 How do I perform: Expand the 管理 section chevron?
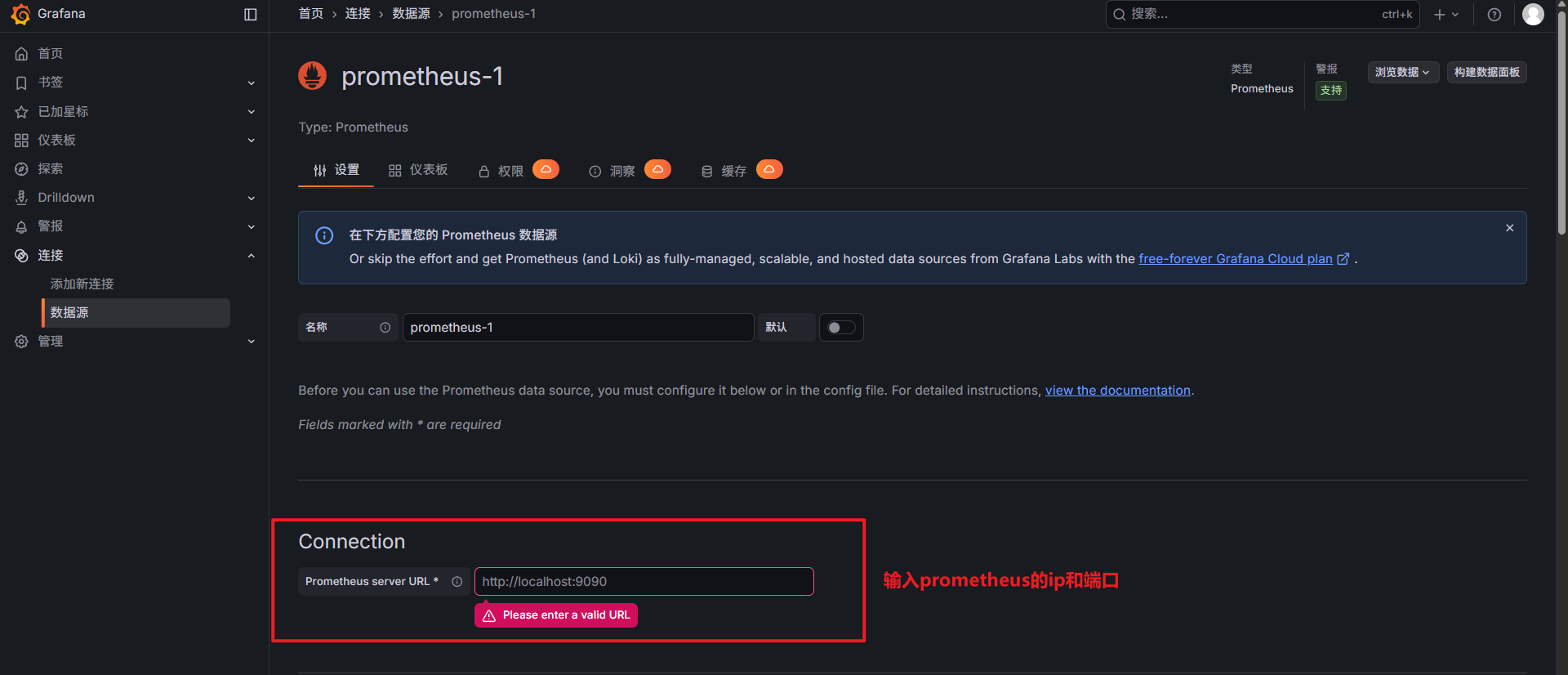tap(252, 342)
